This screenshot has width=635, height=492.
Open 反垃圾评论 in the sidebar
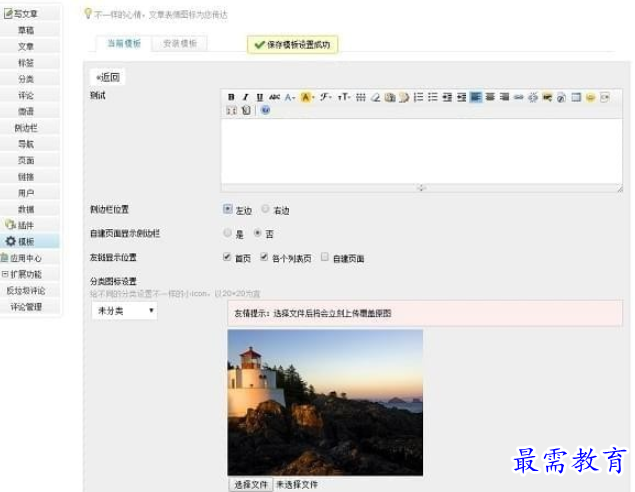pyautogui.click(x=26, y=290)
